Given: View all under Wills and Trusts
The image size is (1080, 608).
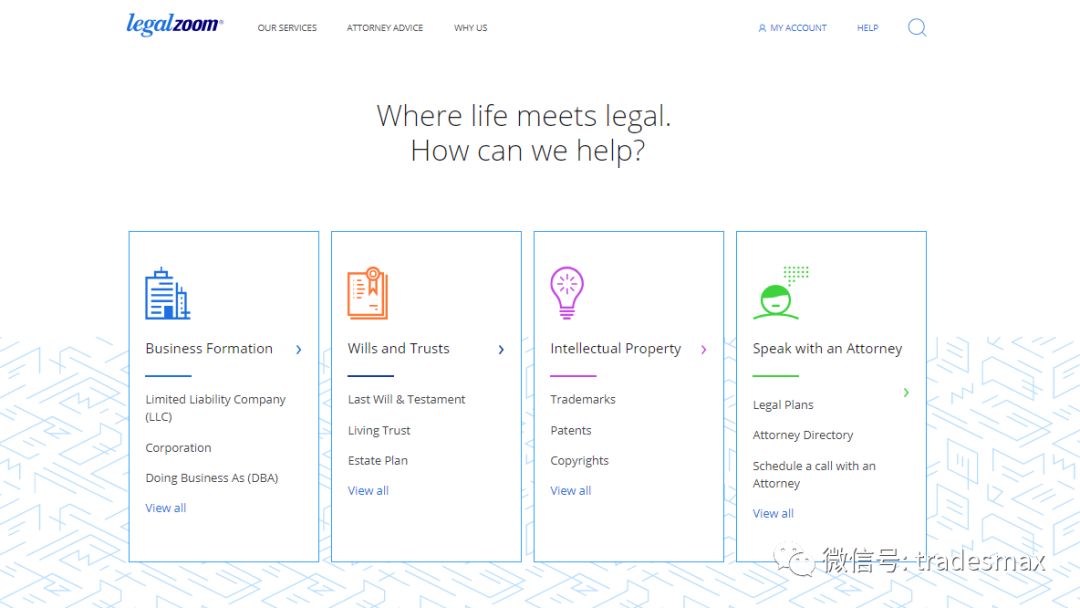Looking at the screenshot, I should pos(368,491).
